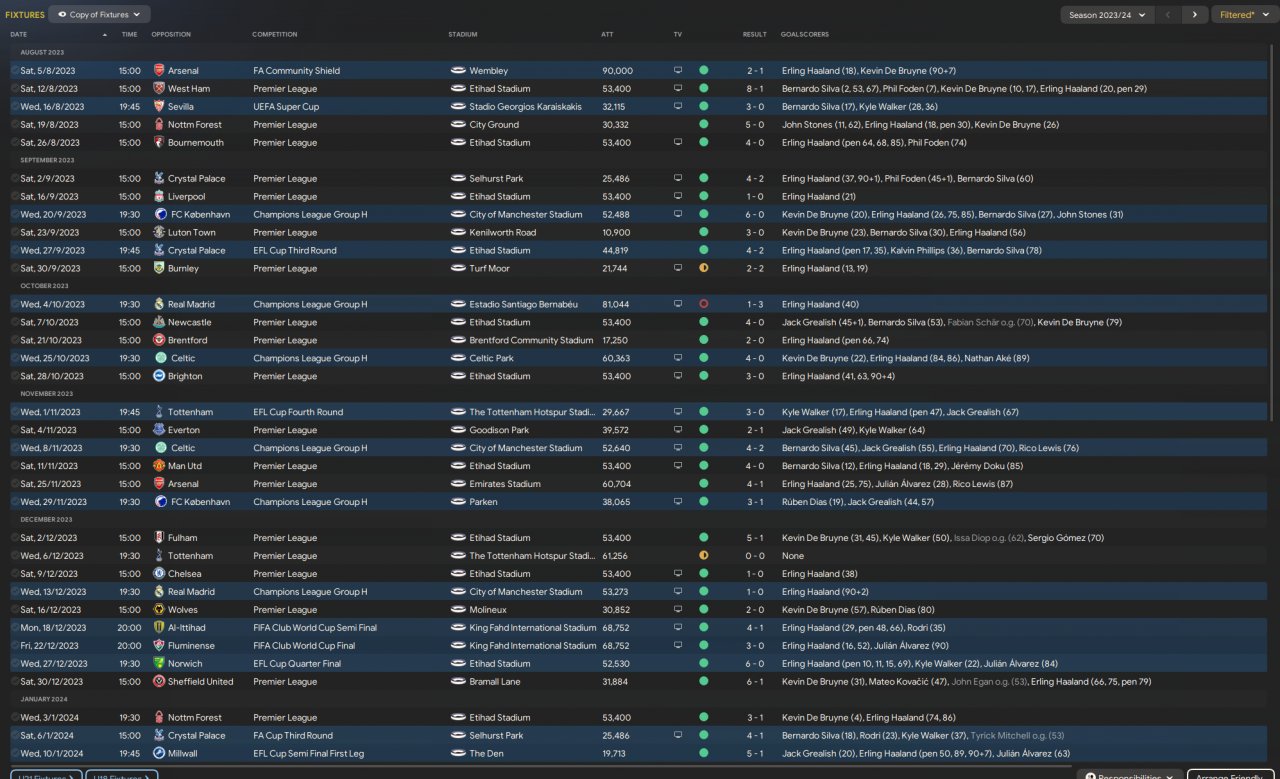Toggle the selection circle for Sat, 5/8/2023

tap(15, 71)
